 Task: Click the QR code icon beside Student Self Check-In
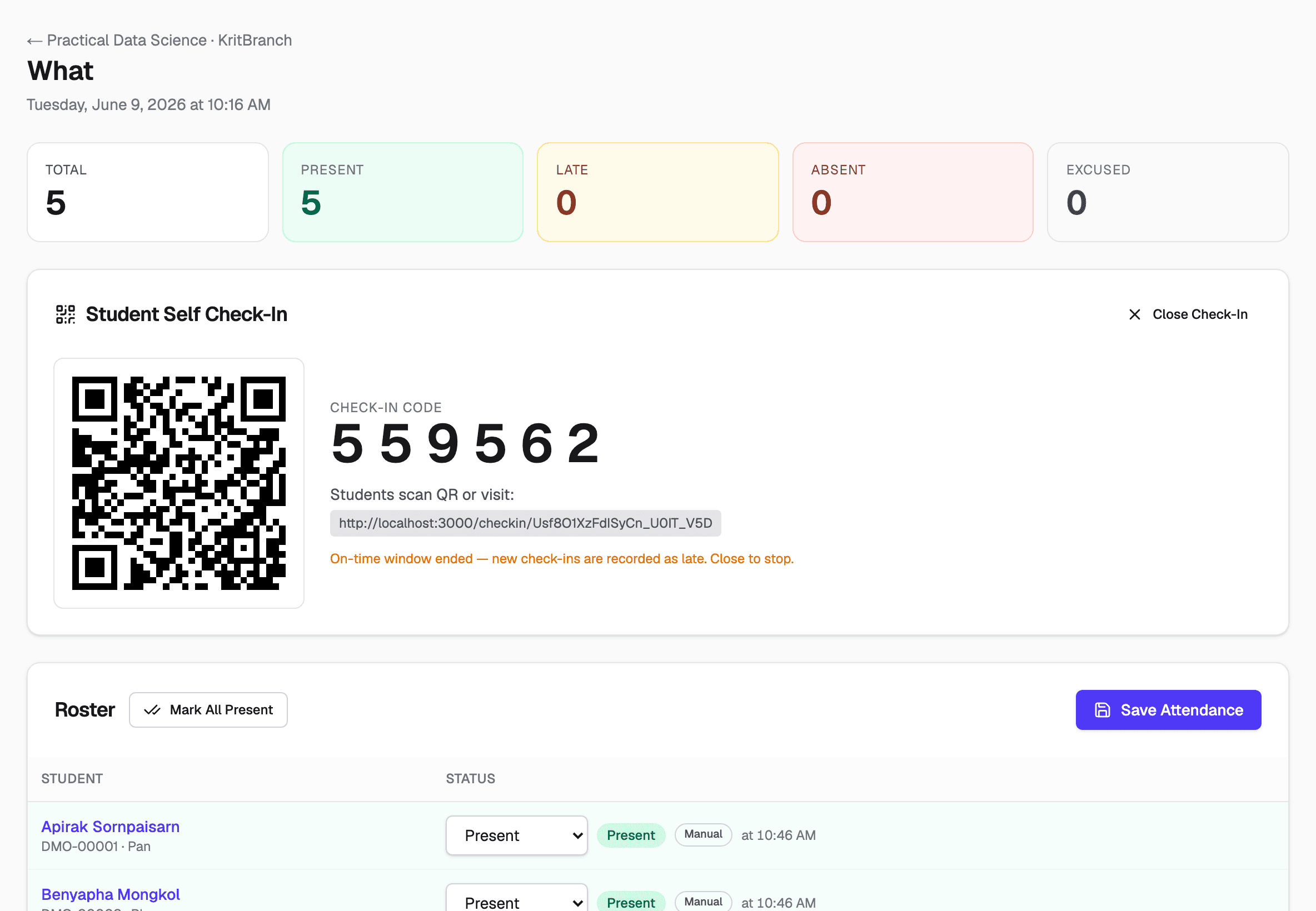(x=66, y=314)
